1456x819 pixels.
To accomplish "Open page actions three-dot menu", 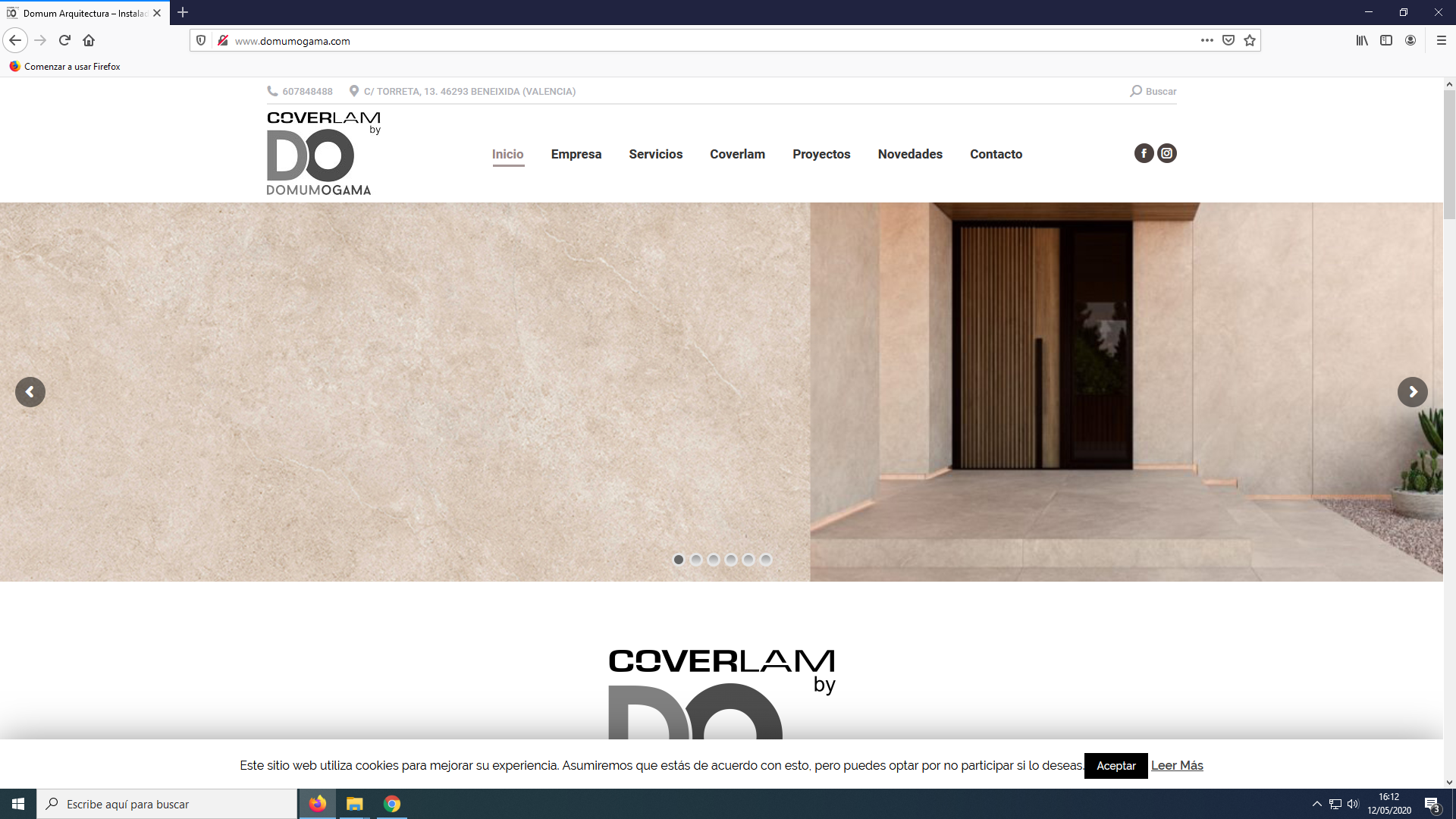I will point(1207,40).
